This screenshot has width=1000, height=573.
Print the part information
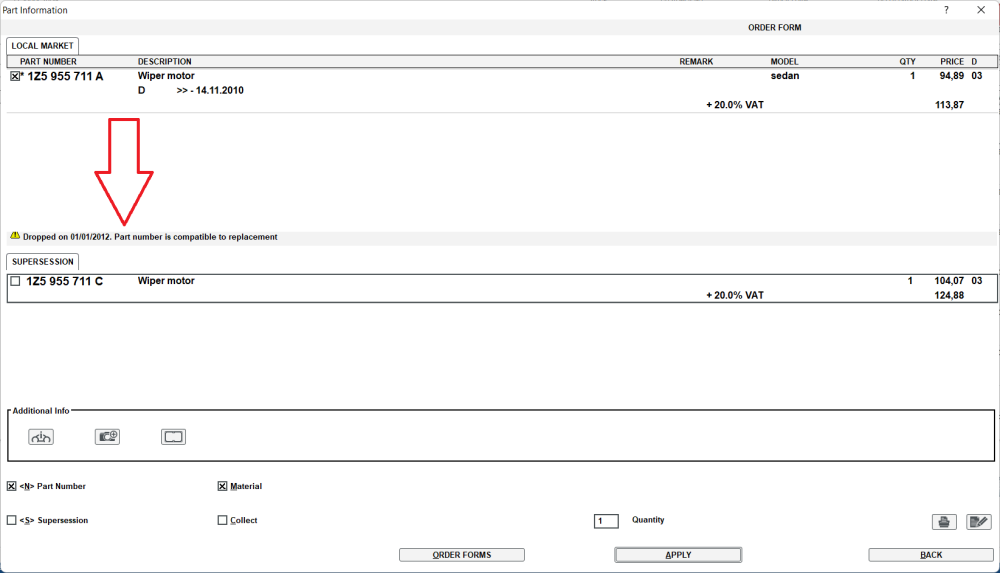click(944, 522)
